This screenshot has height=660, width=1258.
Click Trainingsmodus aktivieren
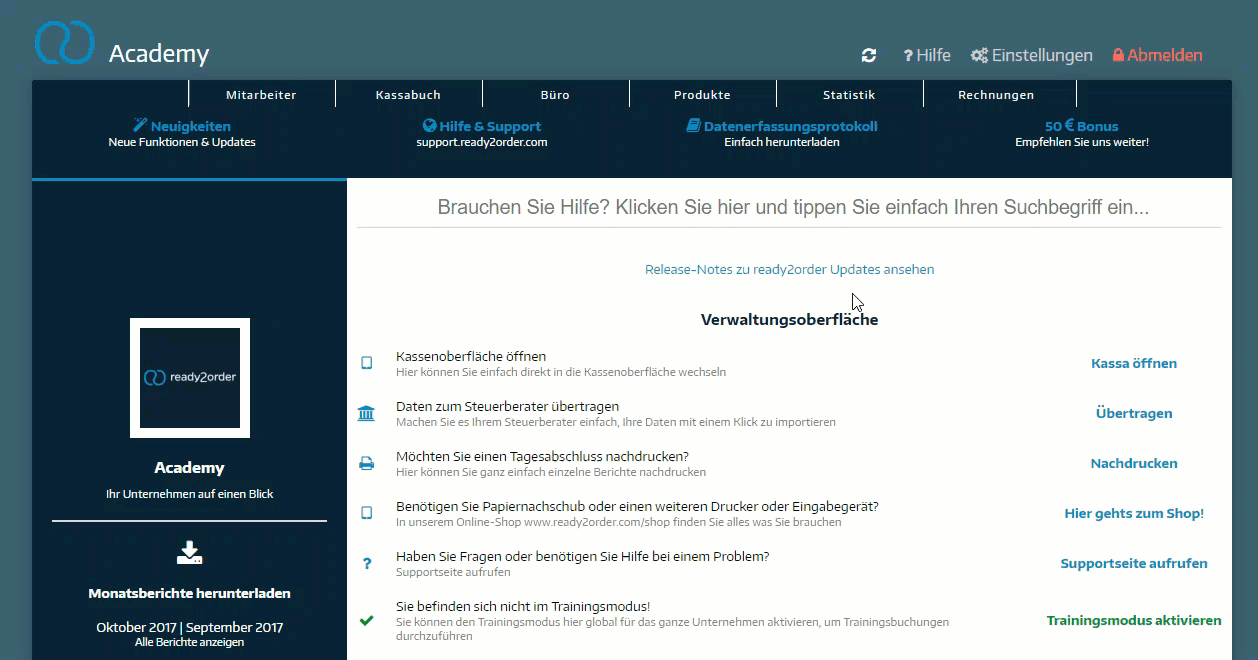tap(1134, 620)
